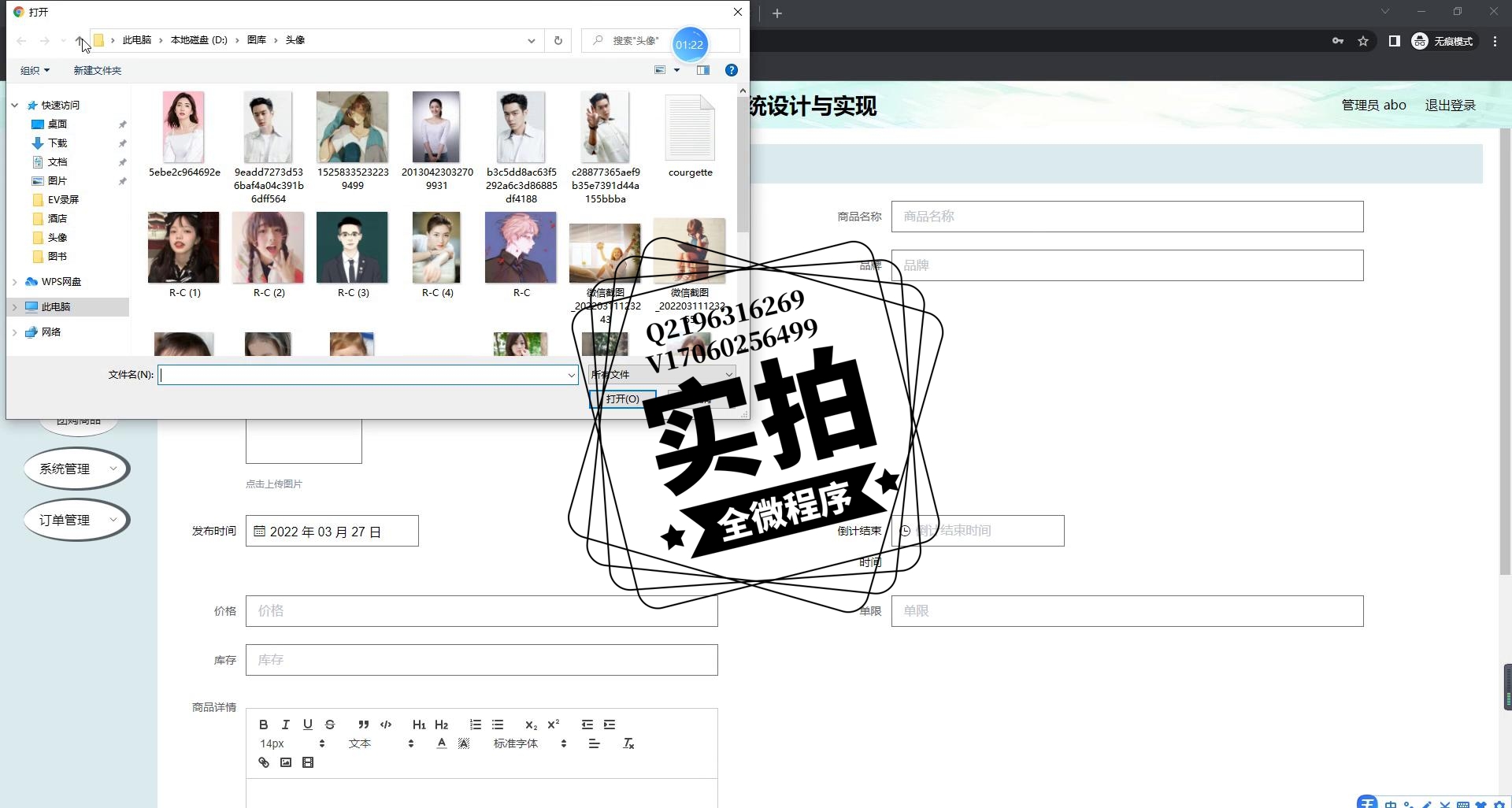Toggle bold in the rich text editor
This screenshot has height=808, width=1512.
click(264, 725)
